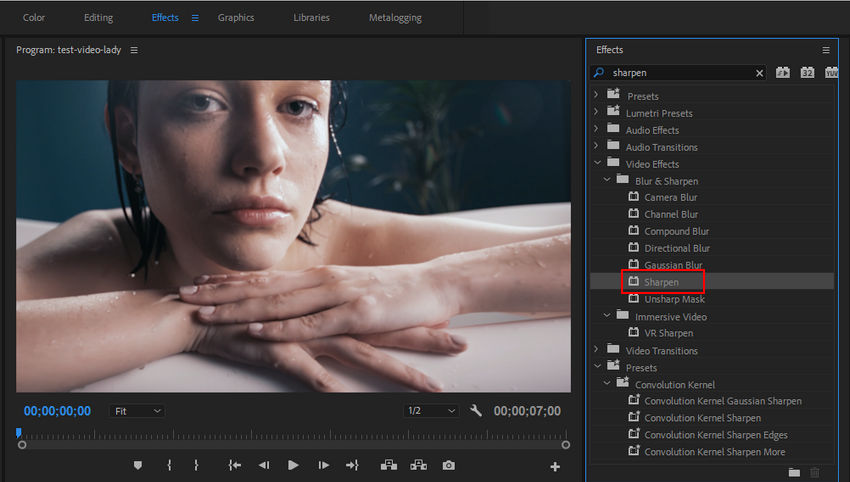Screen dimensions: 850x482
Task: Play the program video
Action: tap(293, 465)
